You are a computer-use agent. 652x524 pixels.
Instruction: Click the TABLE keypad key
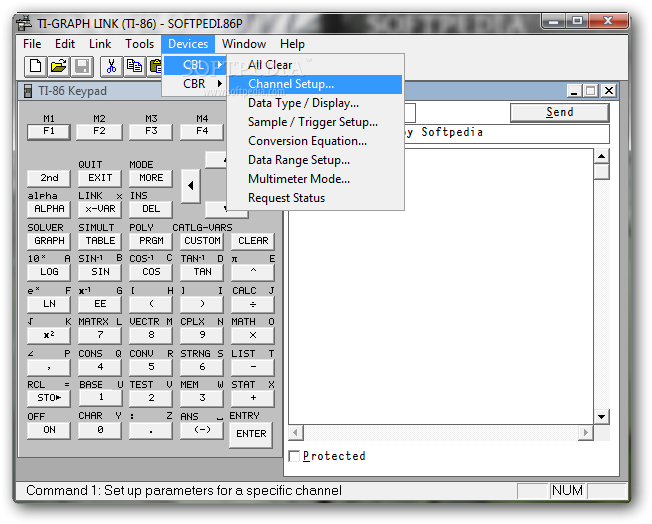(100, 241)
